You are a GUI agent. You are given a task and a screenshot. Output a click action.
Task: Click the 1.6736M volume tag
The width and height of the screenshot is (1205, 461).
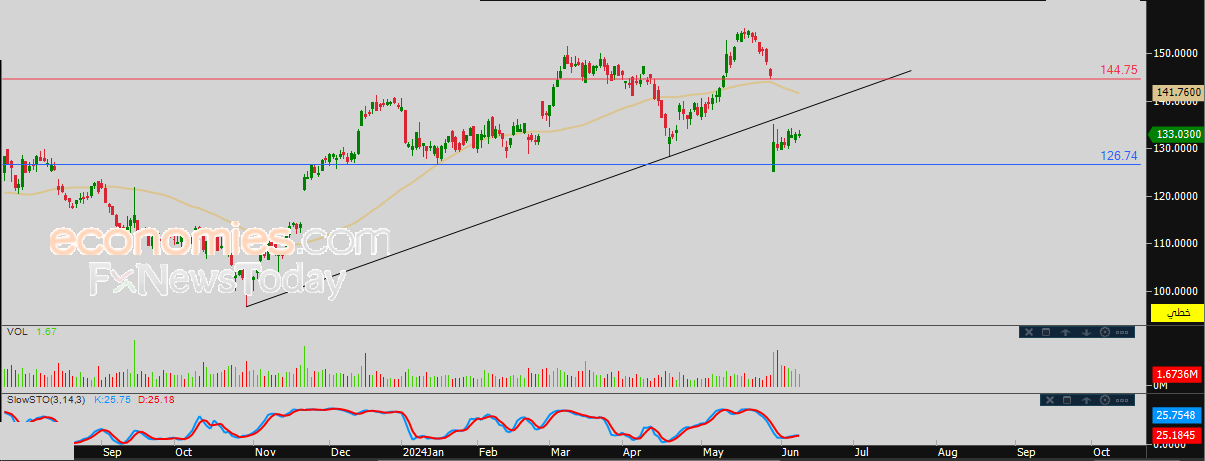coord(1177,373)
